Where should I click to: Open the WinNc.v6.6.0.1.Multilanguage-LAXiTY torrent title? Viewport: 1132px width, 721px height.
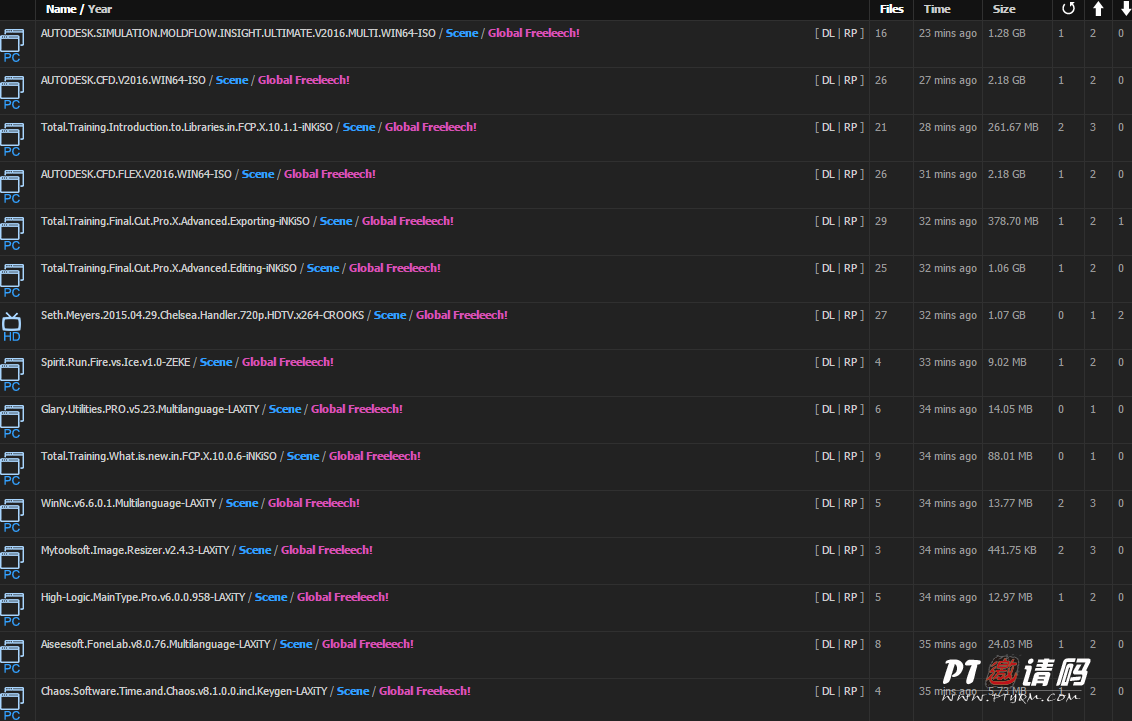(x=129, y=503)
